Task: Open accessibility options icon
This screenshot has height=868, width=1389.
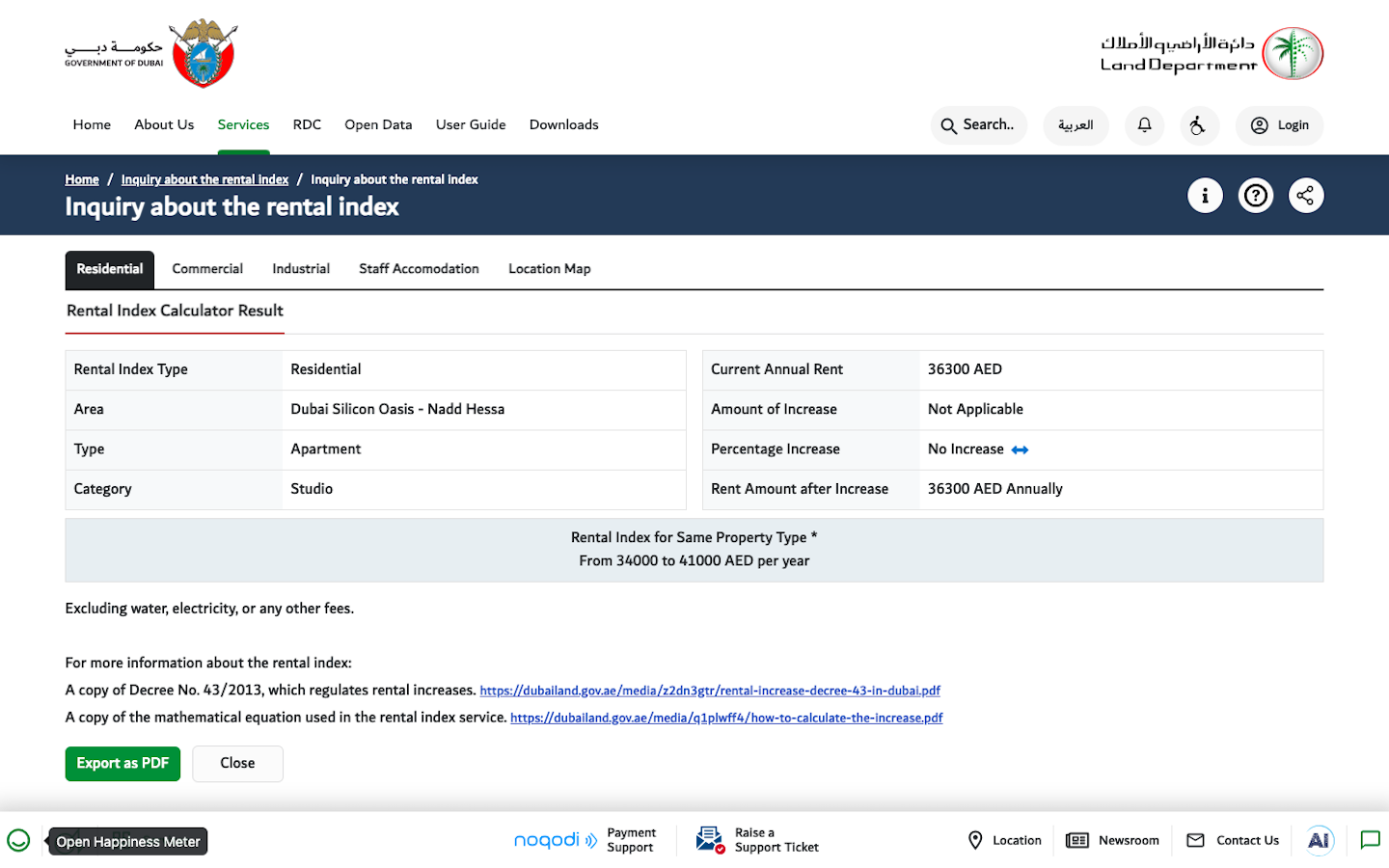Action: click(1199, 125)
